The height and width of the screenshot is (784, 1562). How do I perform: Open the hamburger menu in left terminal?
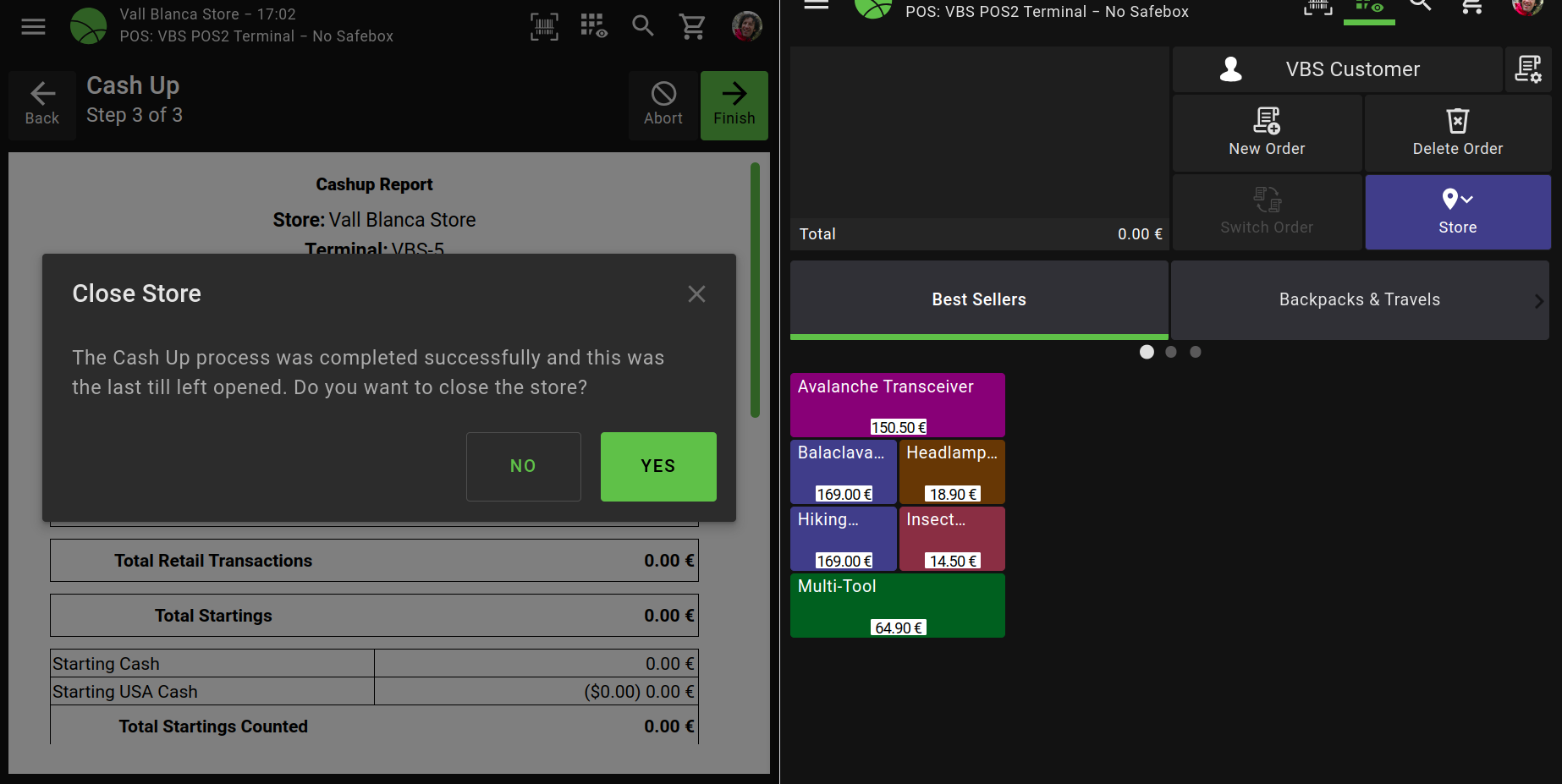(x=33, y=27)
